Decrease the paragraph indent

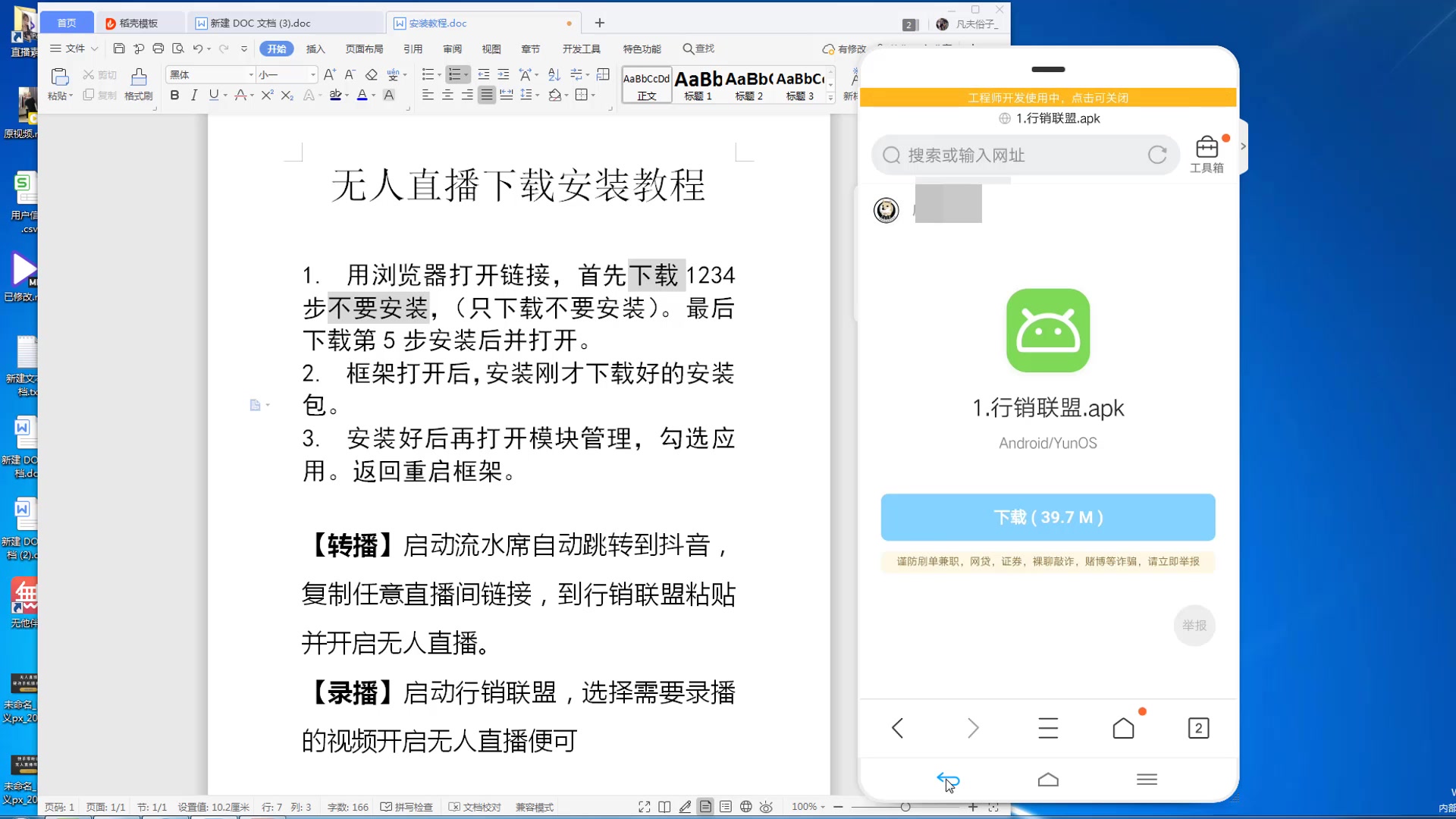483,74
